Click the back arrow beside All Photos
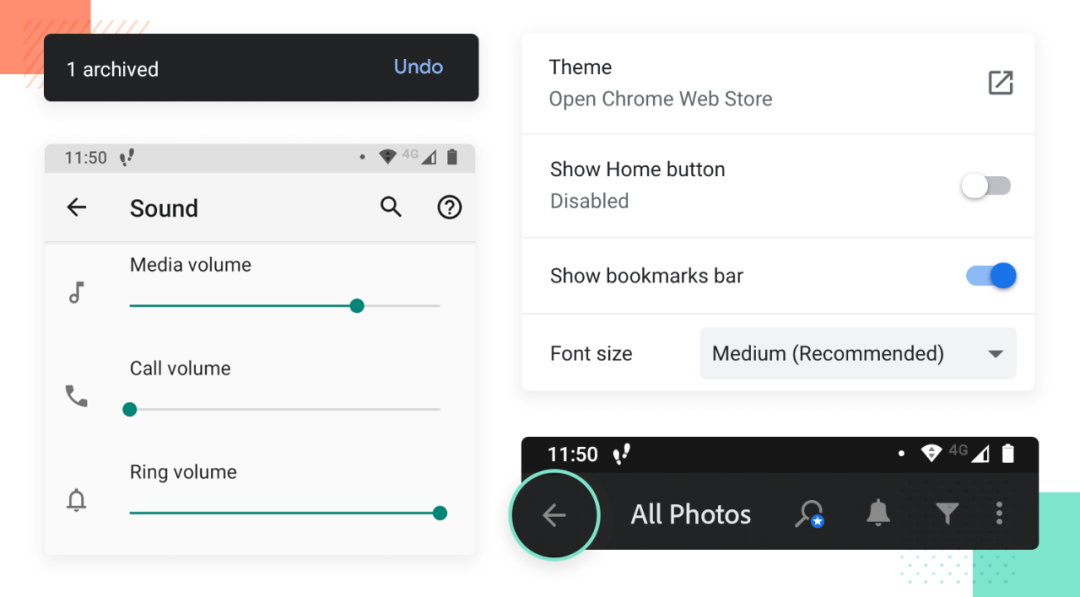Screen dimensions: 1080x597 [554, 515]
